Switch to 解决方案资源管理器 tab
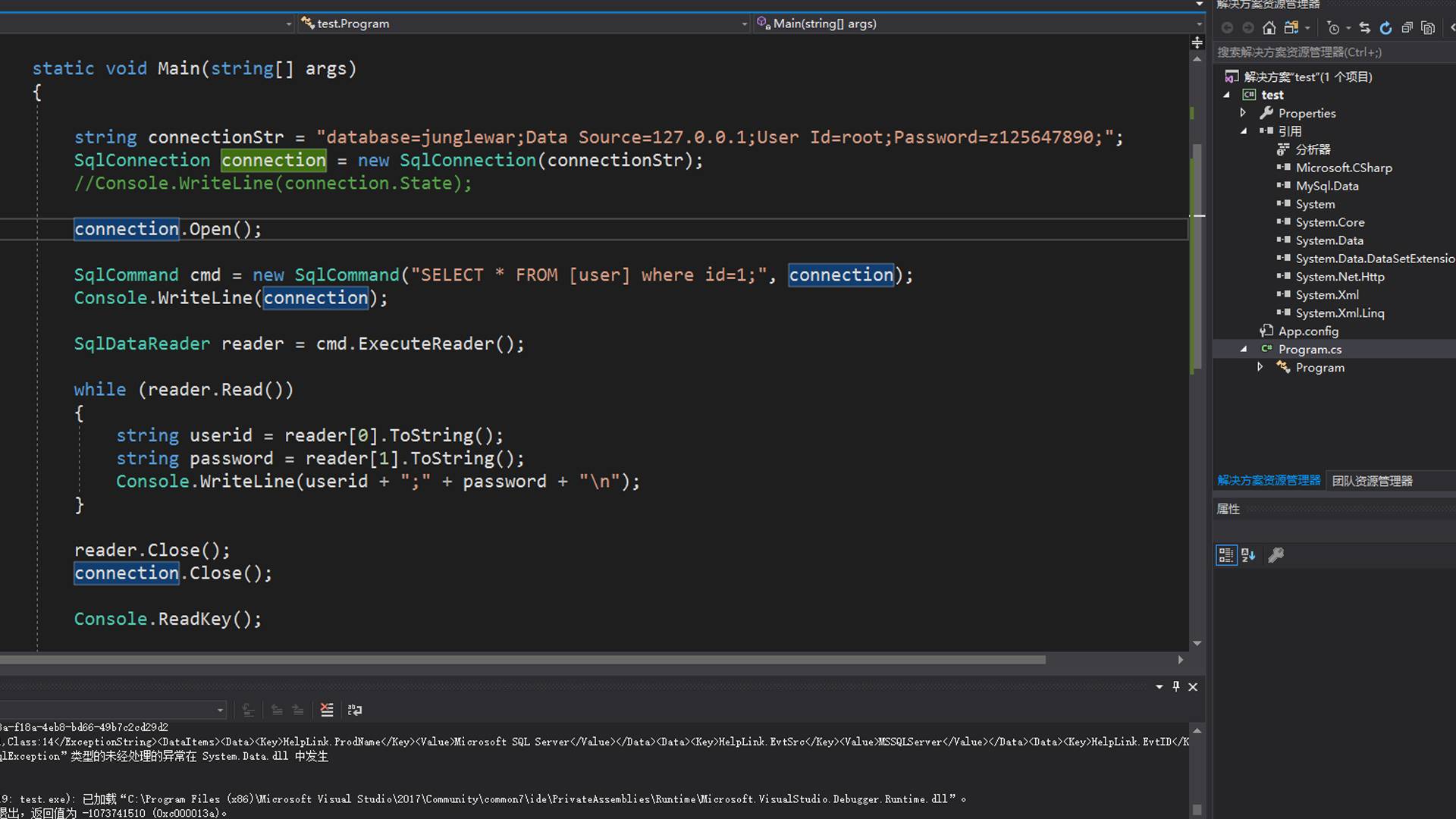 (1269, 481)
